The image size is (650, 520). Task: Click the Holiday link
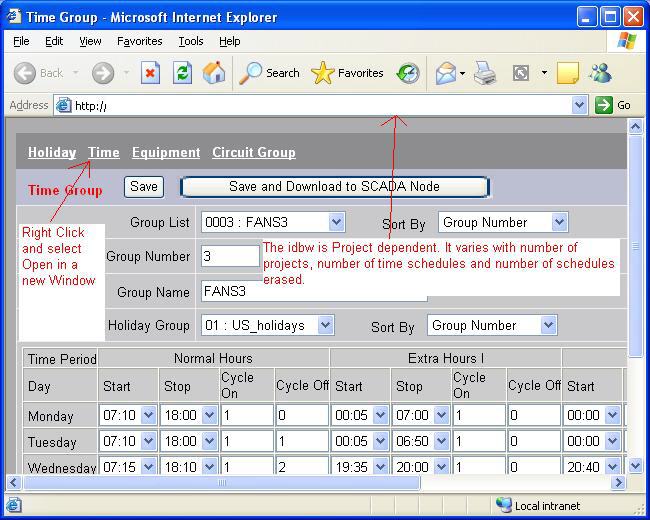coord(52,153)
